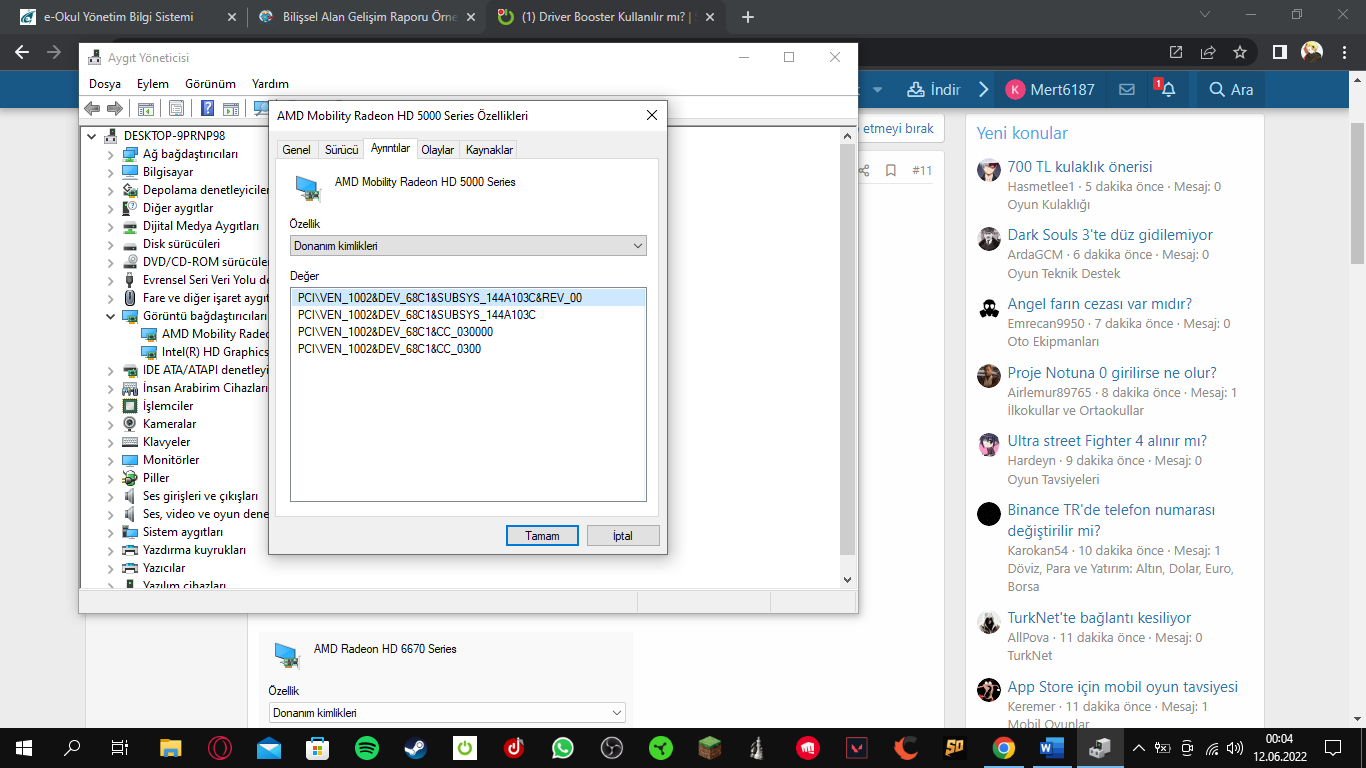The height and width of the screenshot is (768, 1366).
Task: Click the Device Manager tree vertical scrollbar
Action: click(847, 357)
